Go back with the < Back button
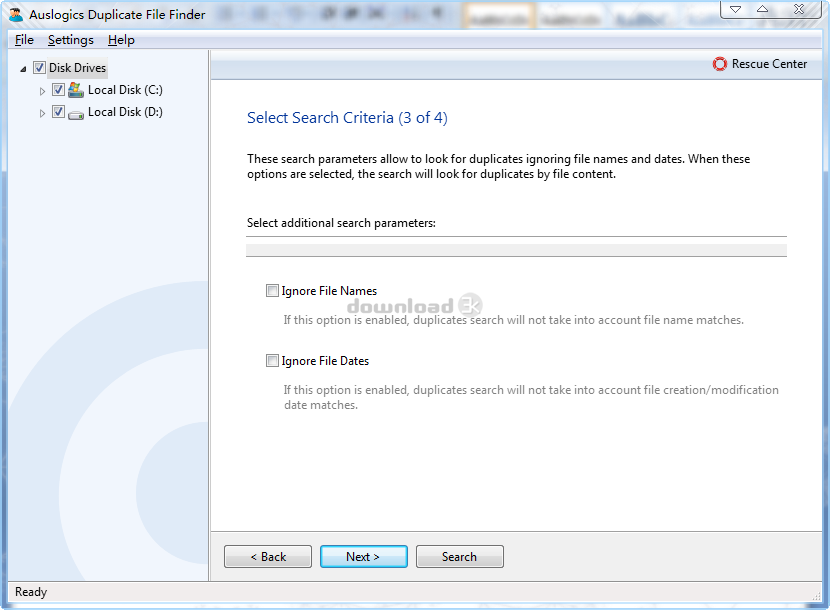The width and height of the screenshot is (830, 610). [x=268, y=557]
